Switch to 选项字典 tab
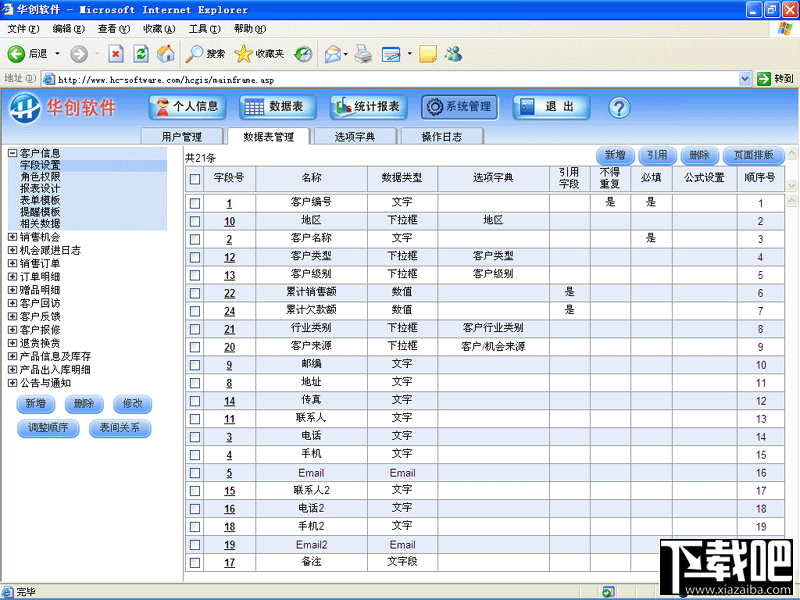Viewport: 800px width, 600px height. pyautogui.click(x=355, y=137)
